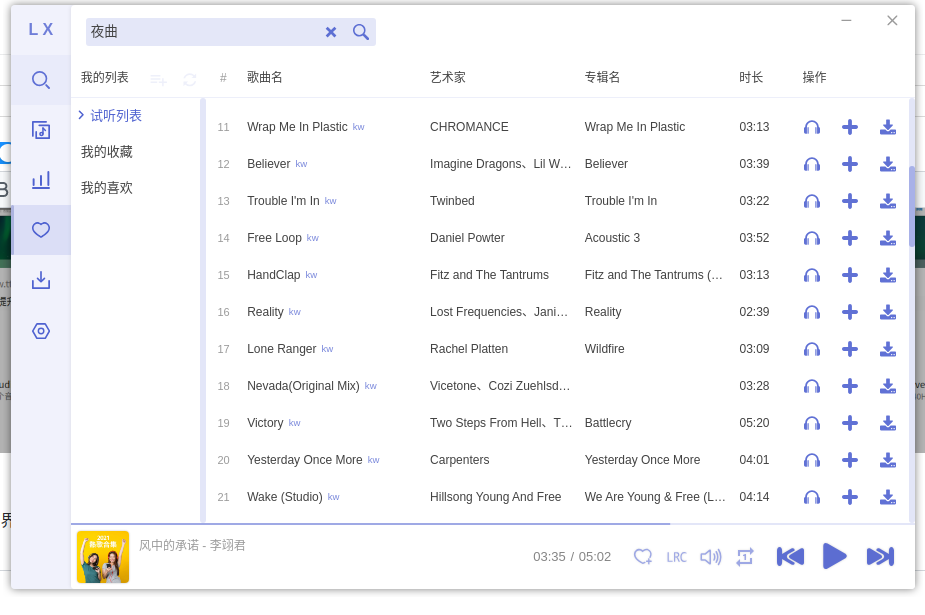Toggle single-track repeat mode
This screenshot has height=615, width=925.
[x=744, y=557]
